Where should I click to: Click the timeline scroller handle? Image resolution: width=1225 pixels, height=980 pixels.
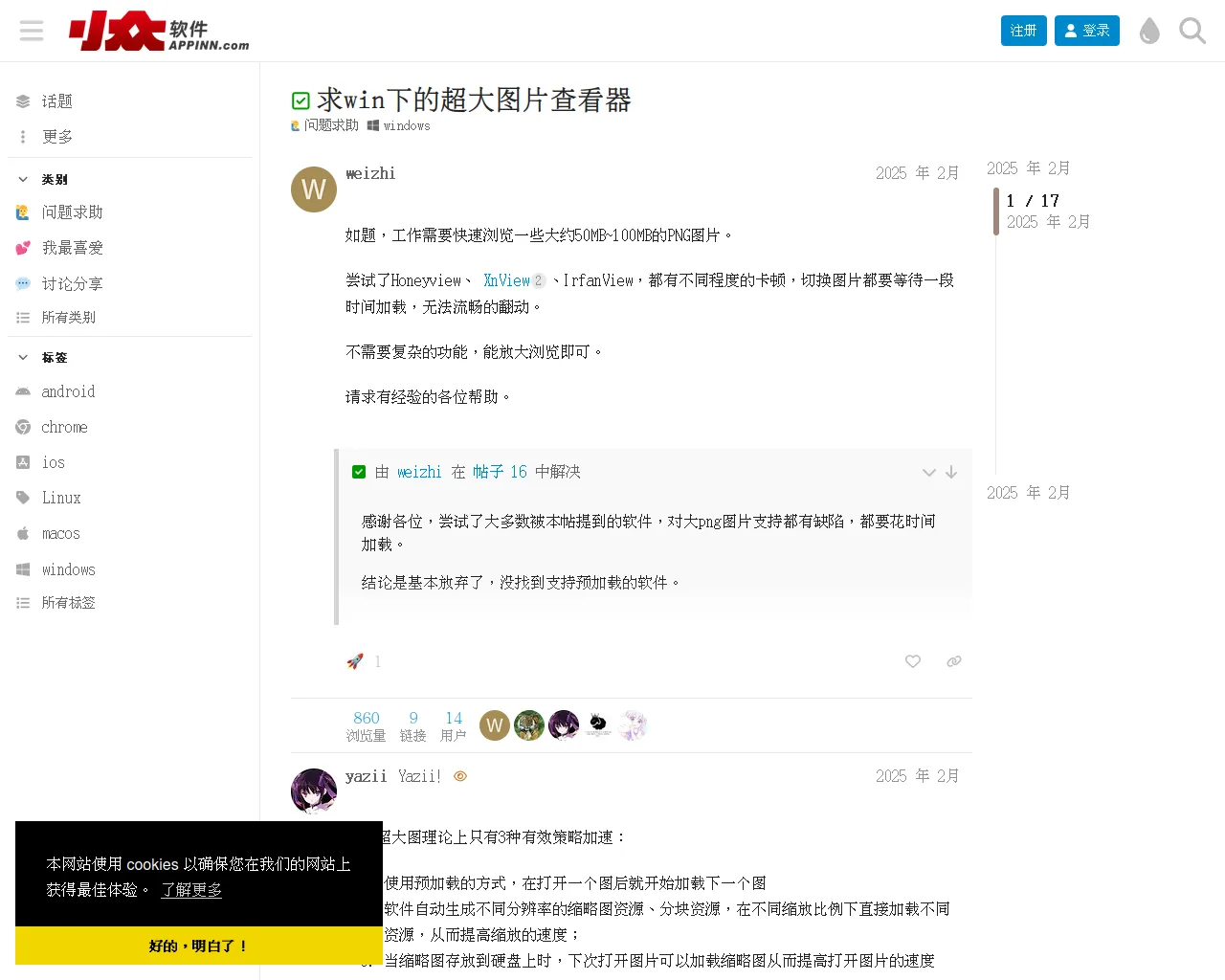click(x=996, y=212)
